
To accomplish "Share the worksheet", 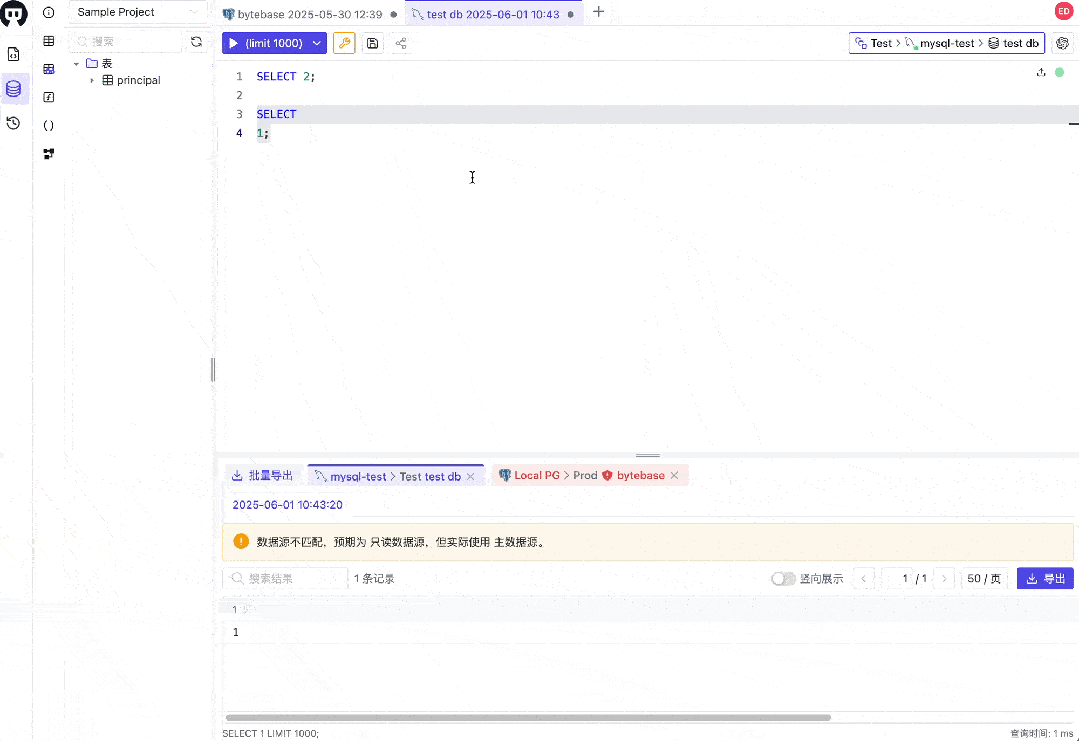I will 400,43.
